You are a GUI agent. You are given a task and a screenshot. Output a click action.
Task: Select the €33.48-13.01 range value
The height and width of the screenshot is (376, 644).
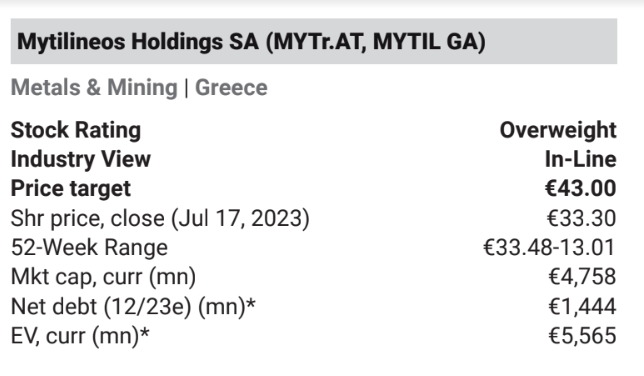tap(550, 247)
